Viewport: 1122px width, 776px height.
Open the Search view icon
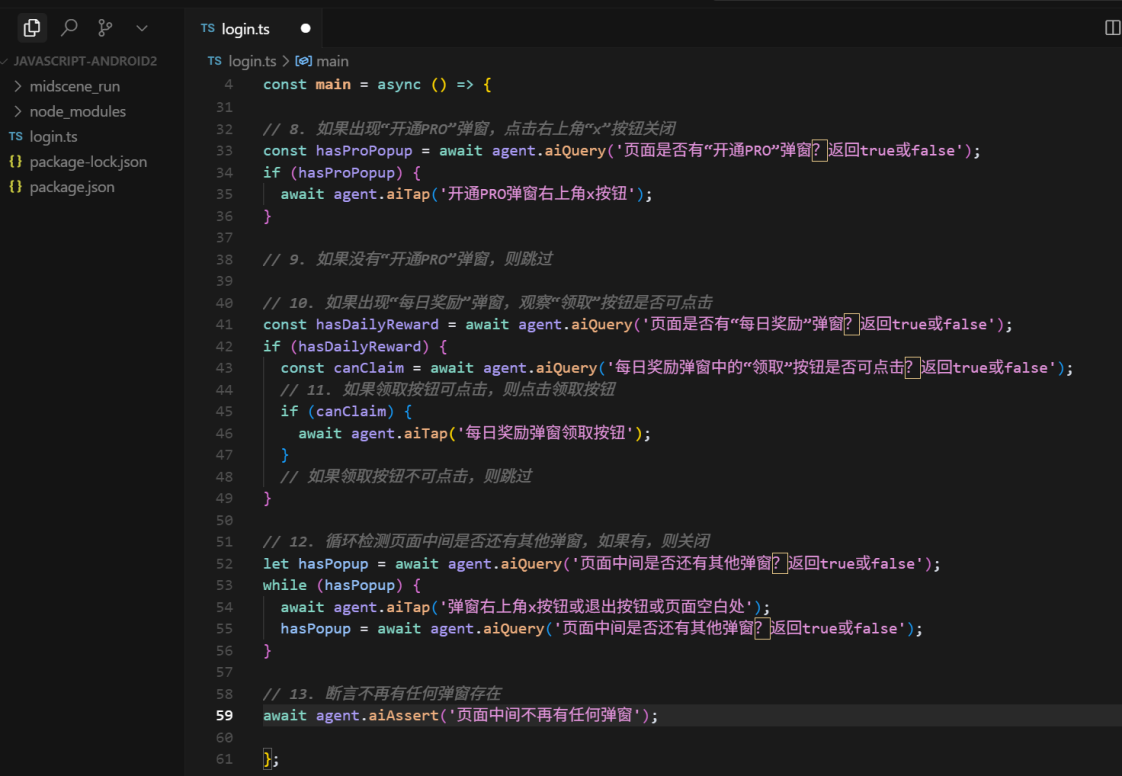coord(69,28)
